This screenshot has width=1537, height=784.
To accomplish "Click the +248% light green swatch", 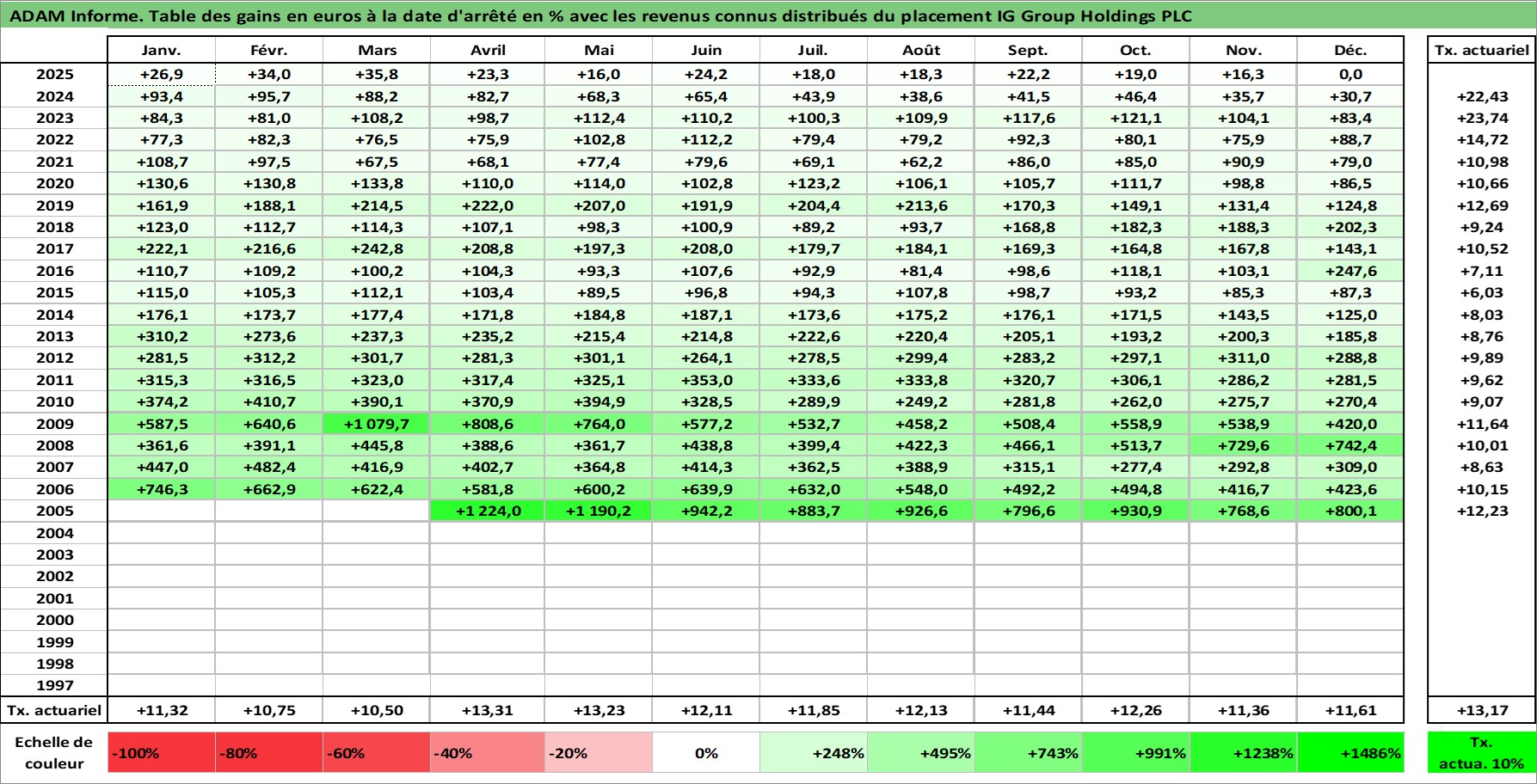I will point(814,753).
